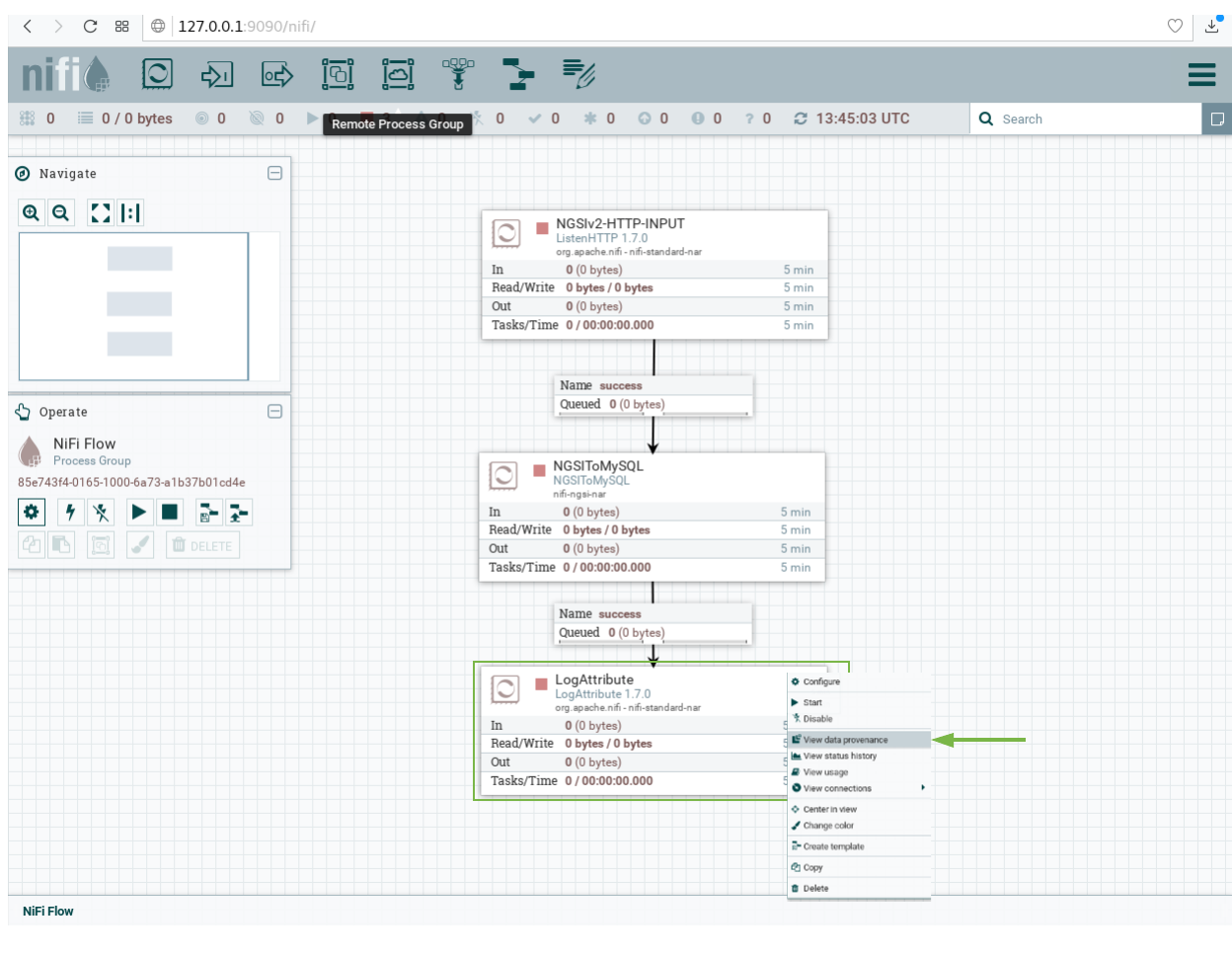1232x960 pixels.
Task: Select the Process Group toolbar icon
Action: [x=338, y=74]
